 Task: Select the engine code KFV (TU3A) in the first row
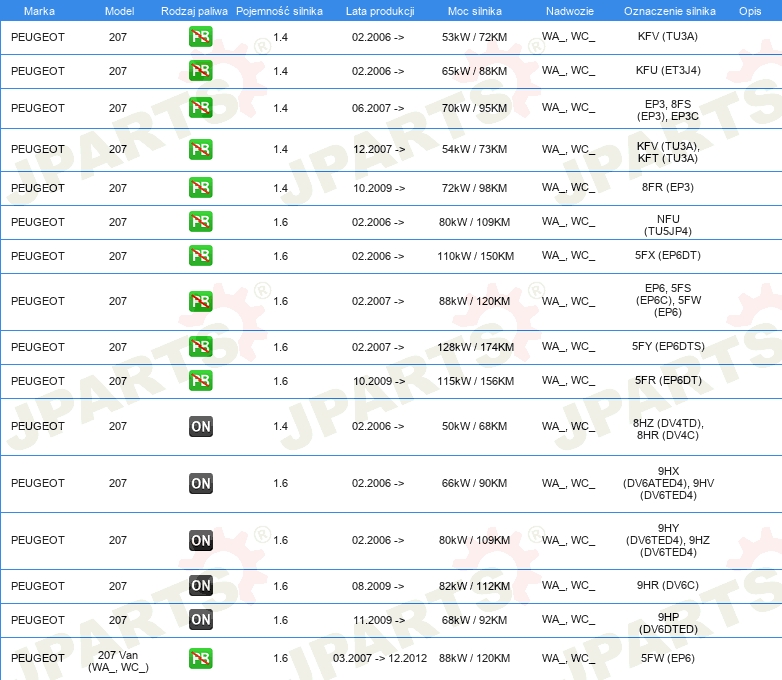668,36
